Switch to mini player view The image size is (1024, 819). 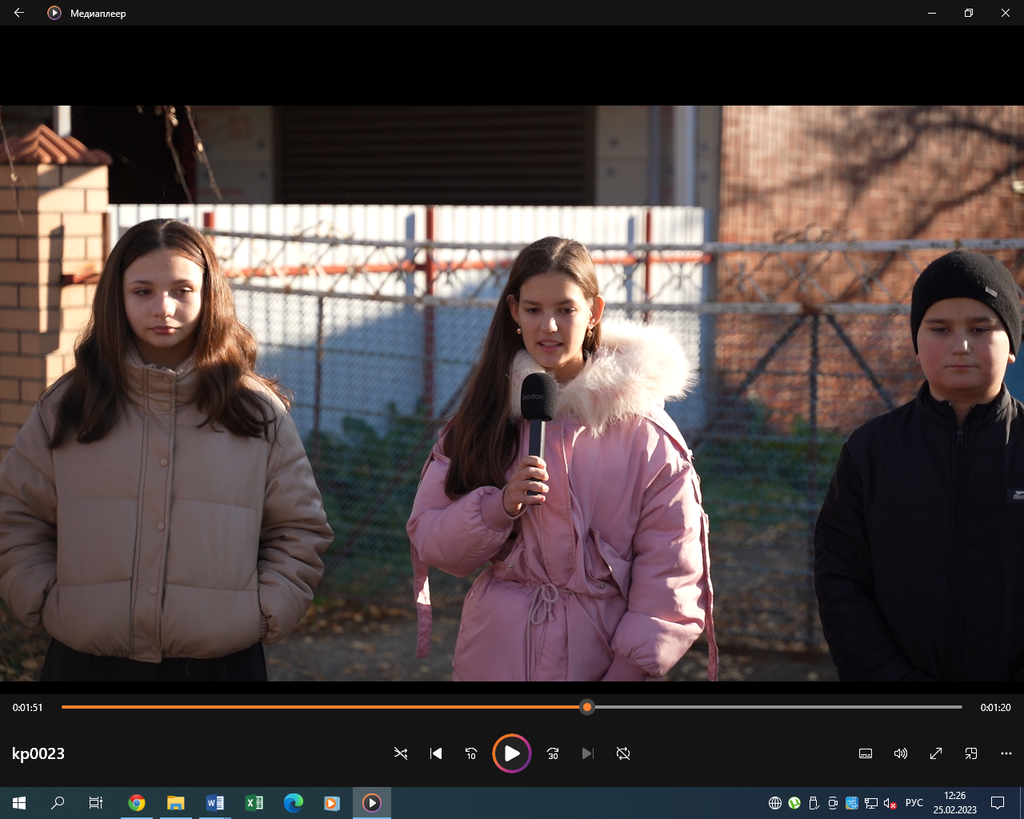[971, 753]
